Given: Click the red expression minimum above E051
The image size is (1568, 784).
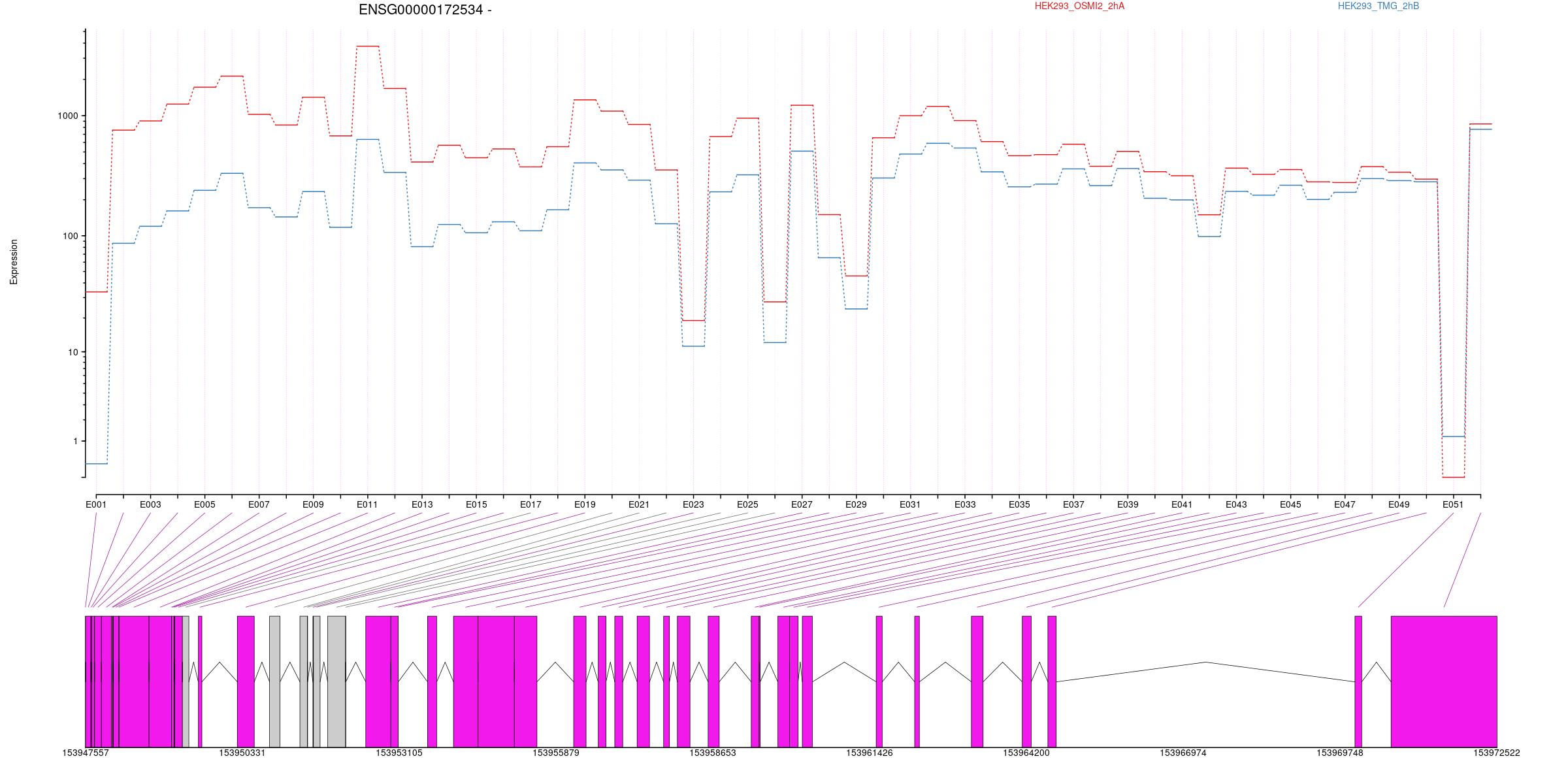Looking at the screenshot, I should 1454,477.
